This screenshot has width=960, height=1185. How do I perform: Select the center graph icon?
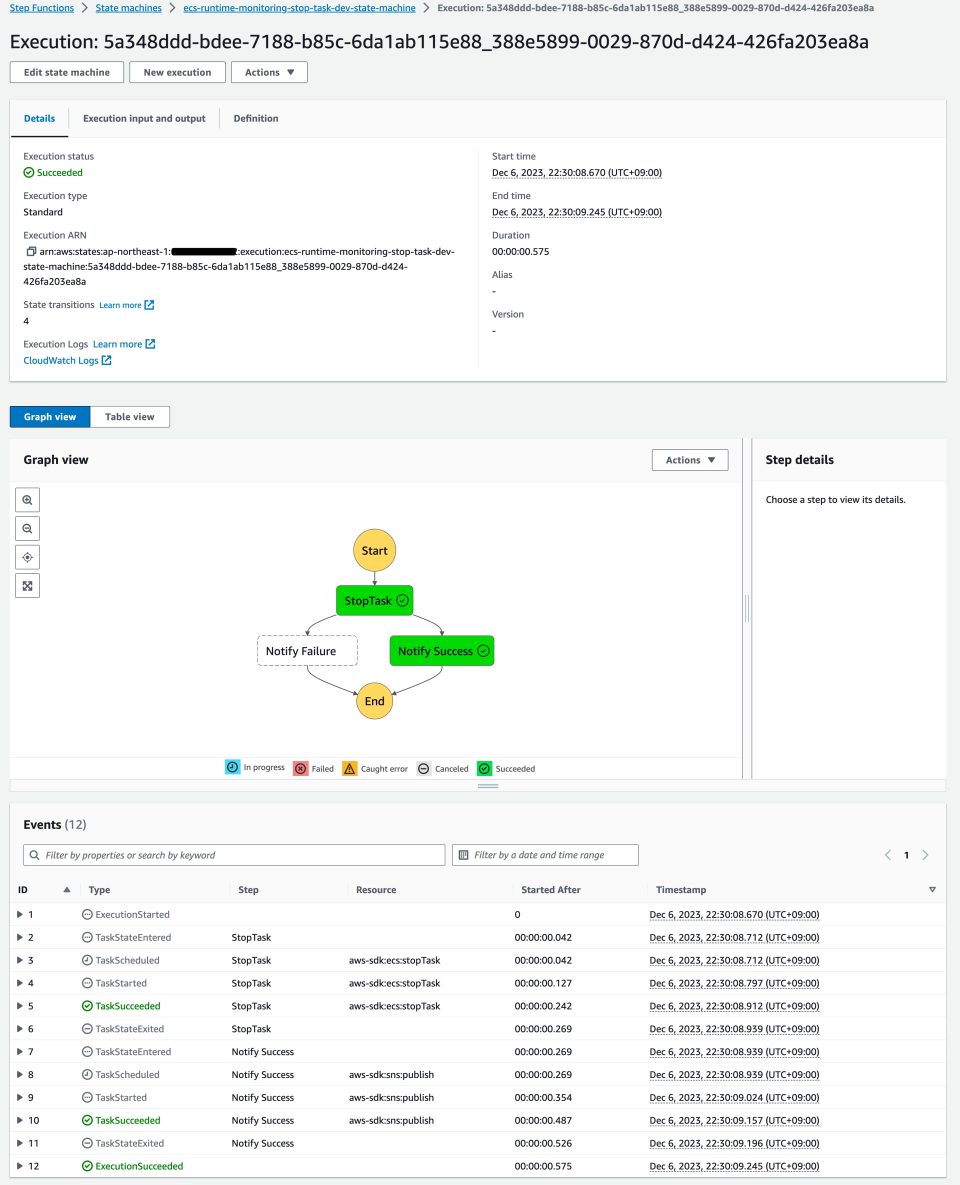click(x=27, y=557)
